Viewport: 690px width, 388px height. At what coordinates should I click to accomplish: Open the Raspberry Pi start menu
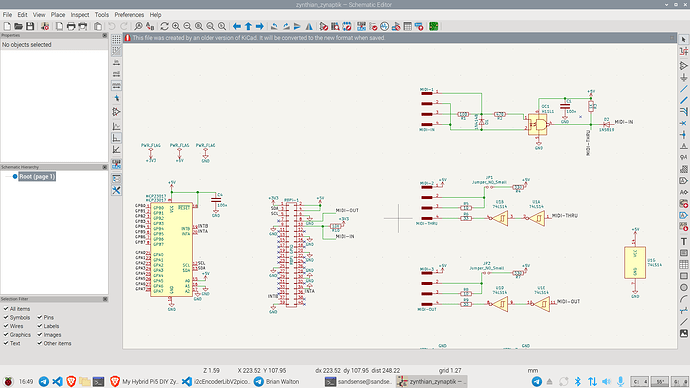[8, 381]
